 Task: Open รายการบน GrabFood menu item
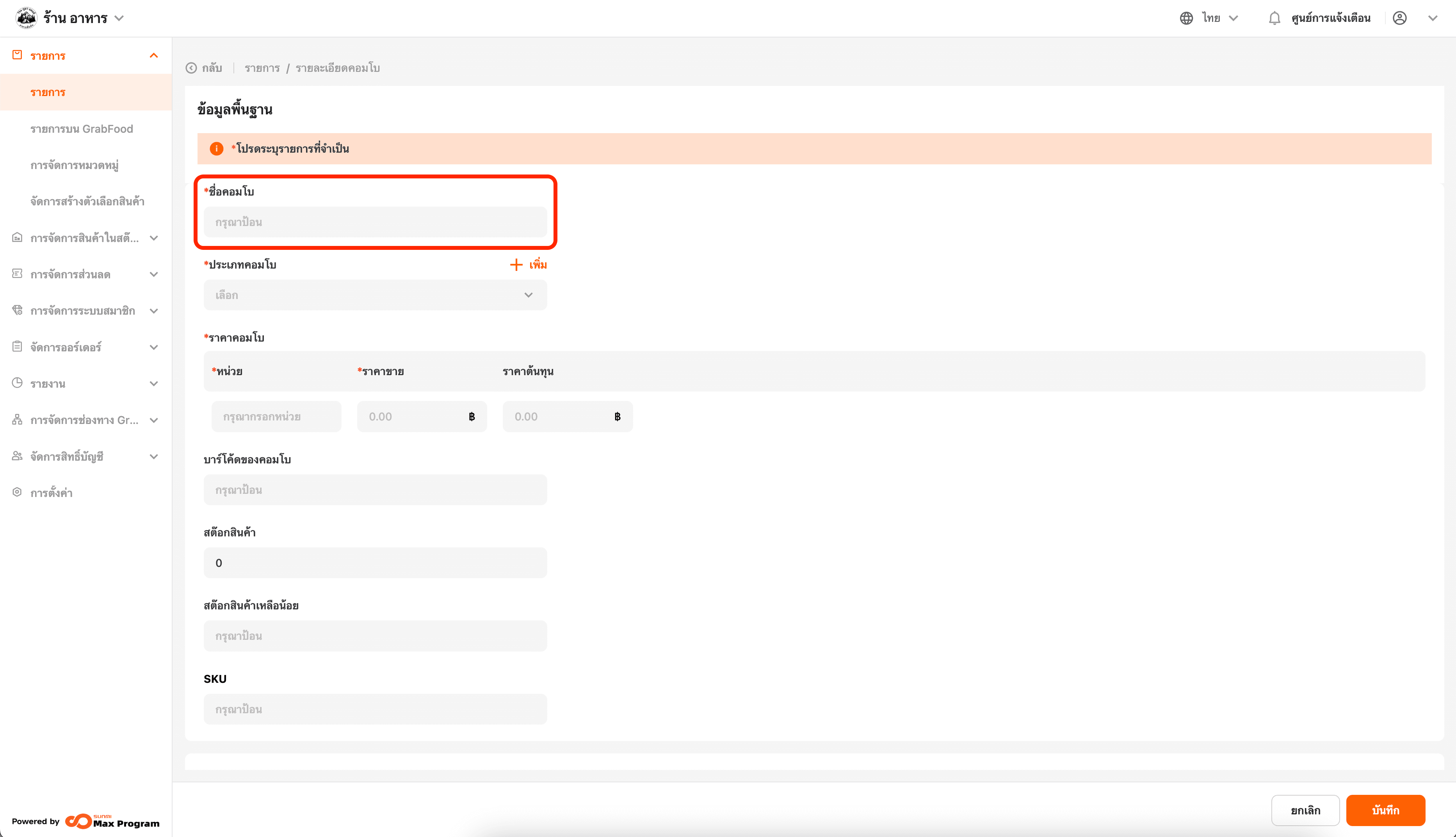pyautogui.click(x=82, y=129)
